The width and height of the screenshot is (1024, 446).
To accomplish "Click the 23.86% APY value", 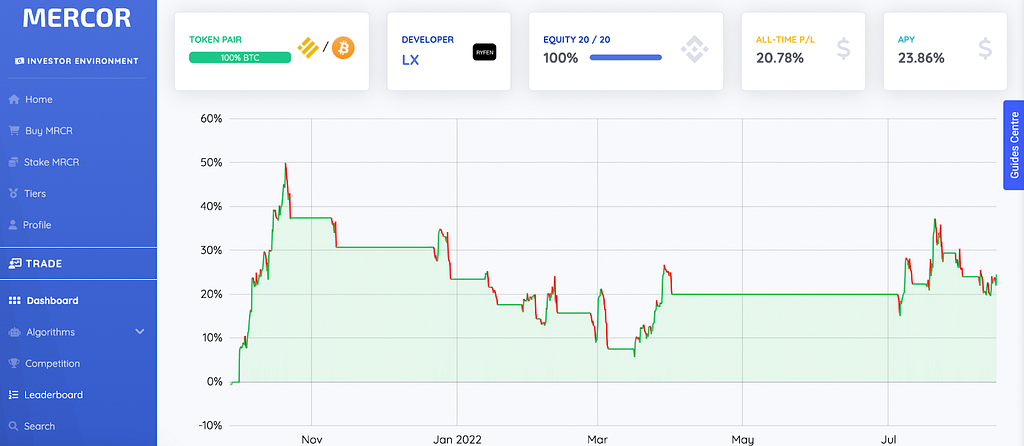I will click(x=921, y=58).
